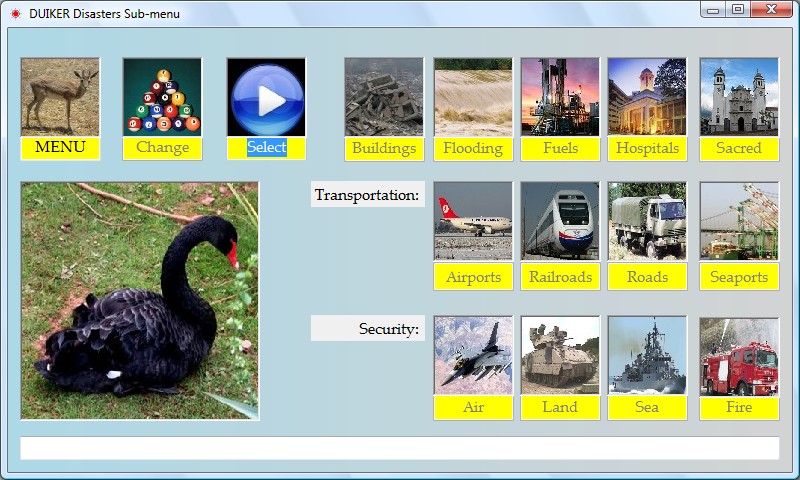Screen dimensions: 800x480
Task: Select the Fuels oil rig image
Action: 560,97
